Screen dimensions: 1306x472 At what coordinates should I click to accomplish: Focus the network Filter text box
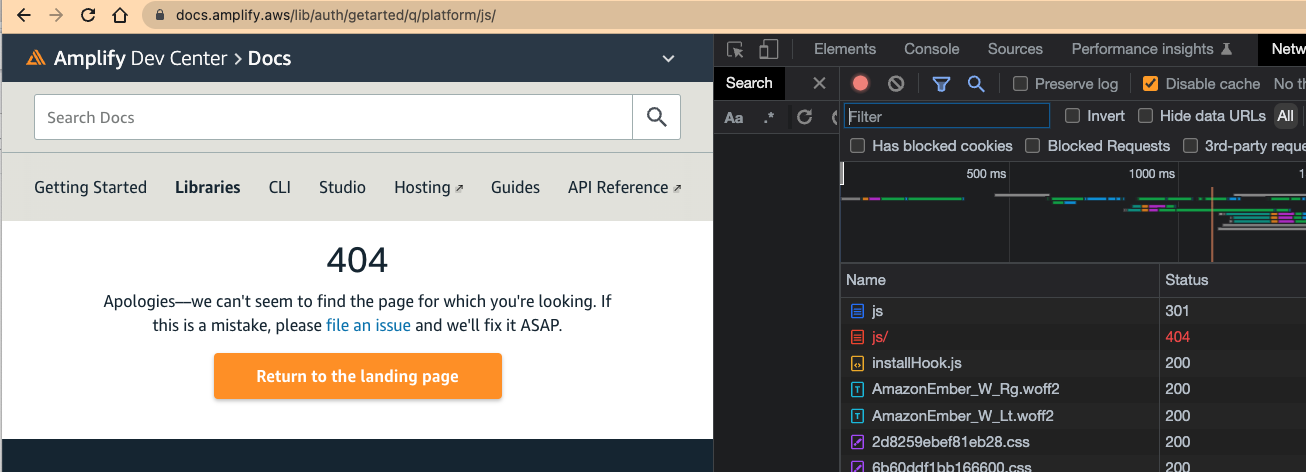947,116
